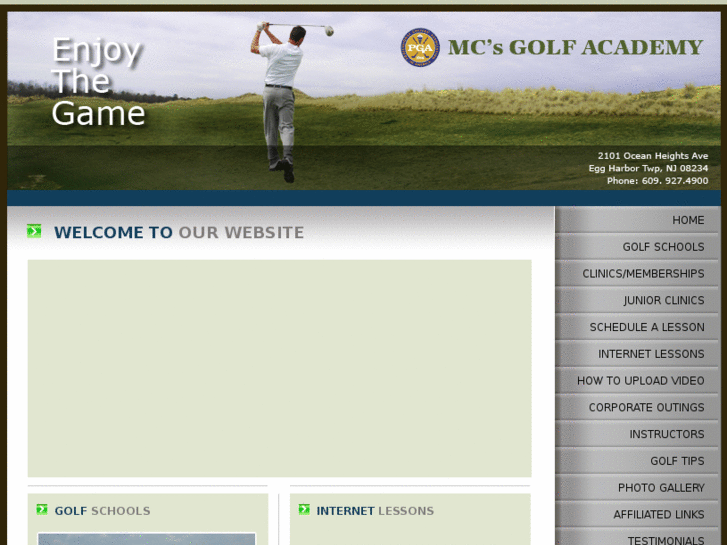Click the MC's GOLF ACADEMY title
The image size is (727, 545).
(575, 47)
